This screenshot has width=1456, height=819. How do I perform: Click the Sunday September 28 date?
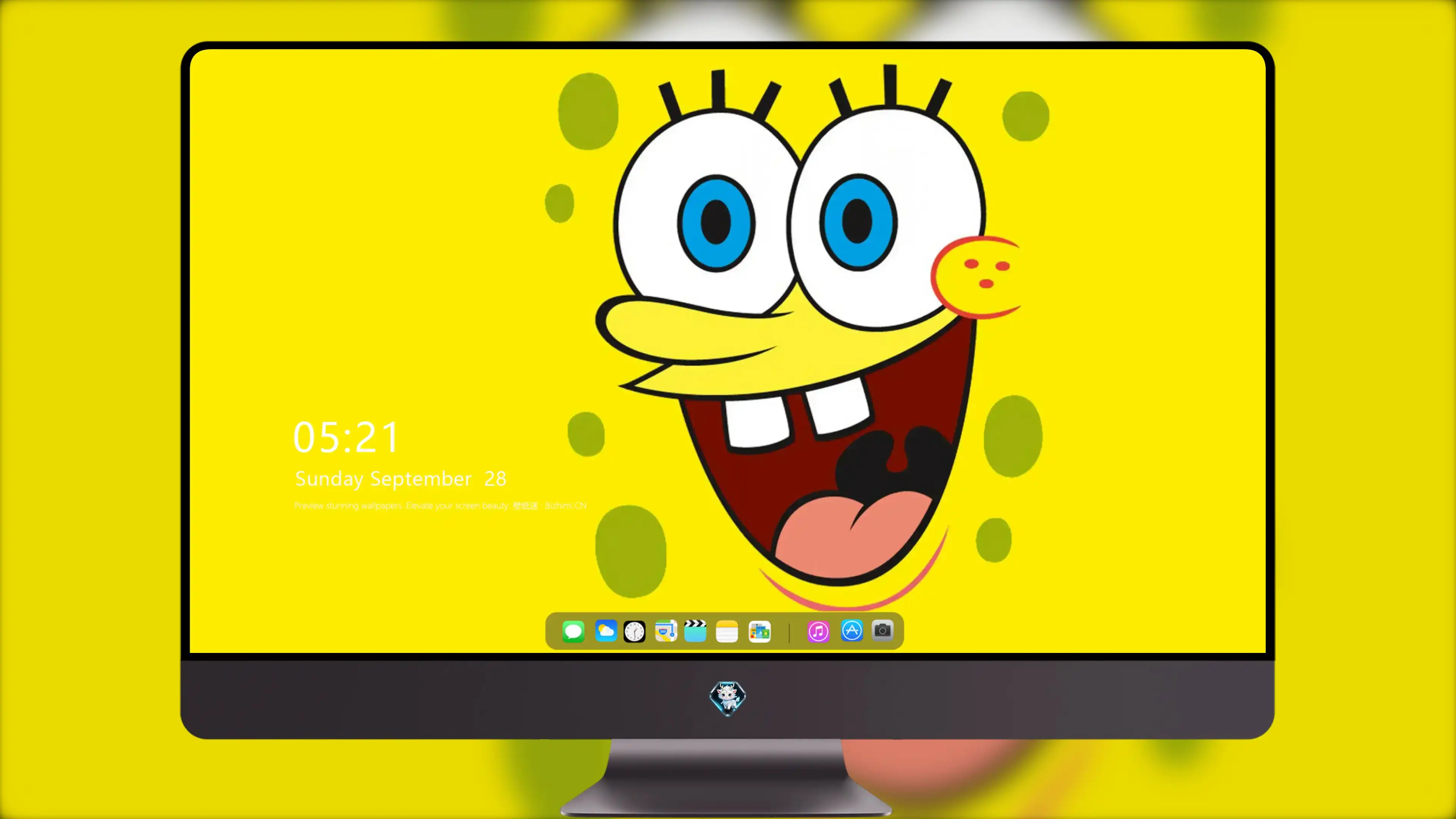(x=401, y=479)
